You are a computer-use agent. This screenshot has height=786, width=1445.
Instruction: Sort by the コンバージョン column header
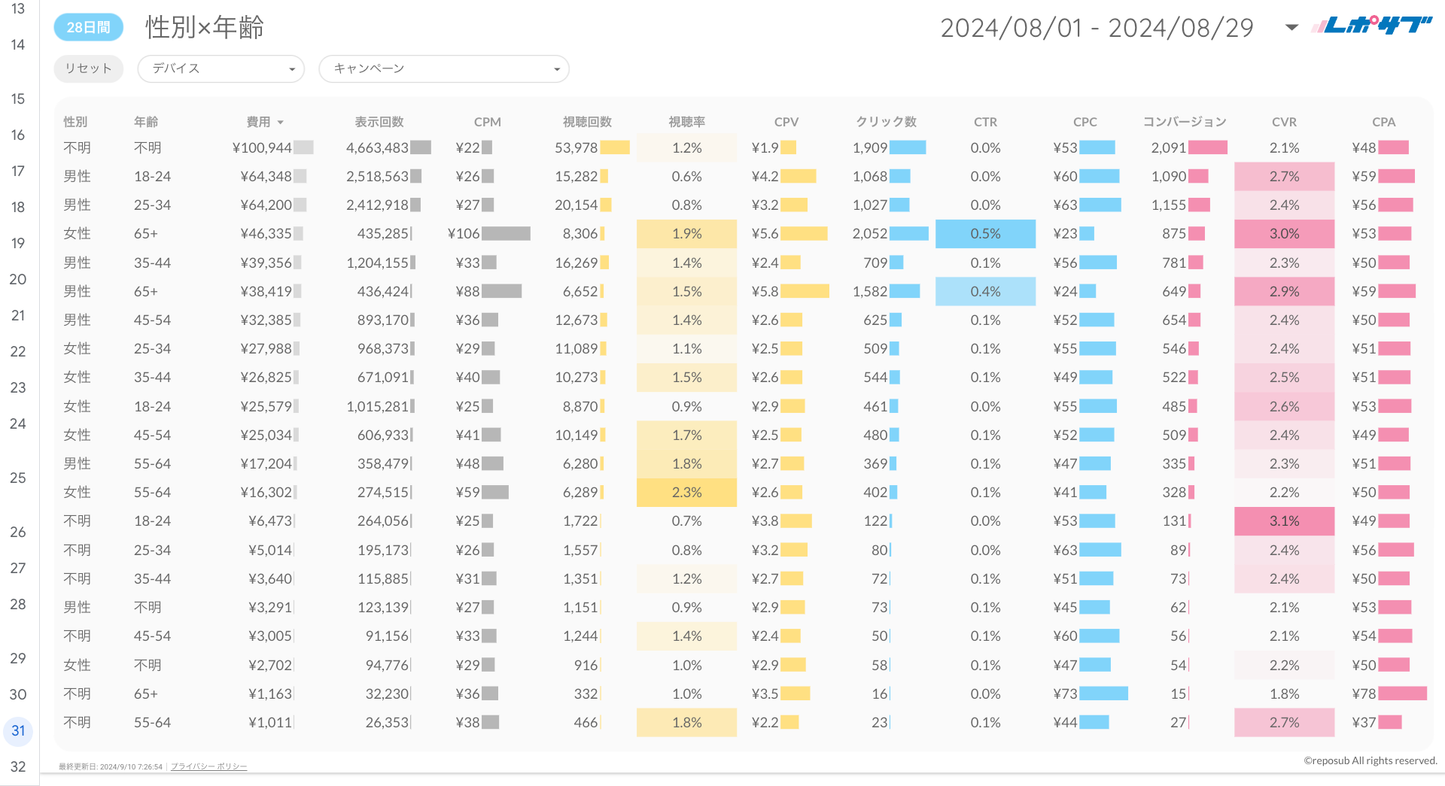[1184, 122]
